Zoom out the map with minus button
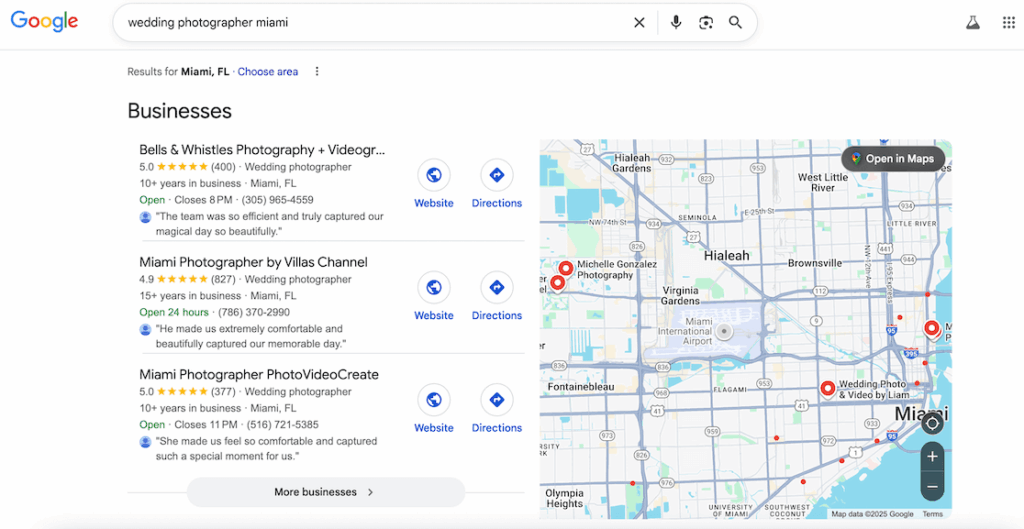The width and height of the screenshot is (1024, 529). coord(932,487)
